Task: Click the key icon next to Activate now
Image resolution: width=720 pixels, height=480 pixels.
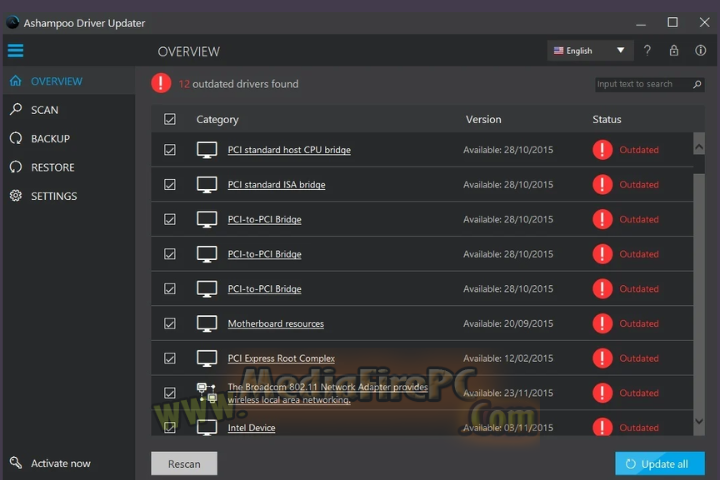Action: pos(16,463)
